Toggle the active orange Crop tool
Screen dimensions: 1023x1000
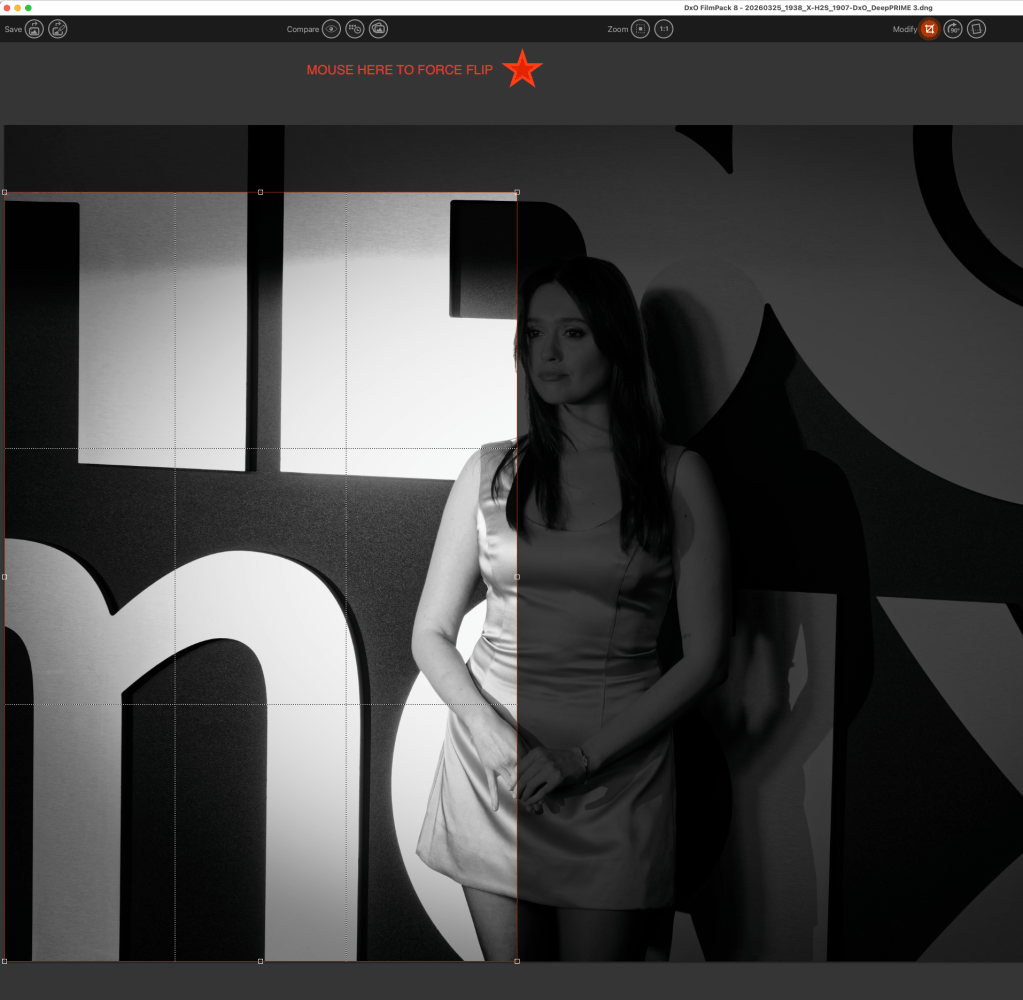[x=929, y=30]
